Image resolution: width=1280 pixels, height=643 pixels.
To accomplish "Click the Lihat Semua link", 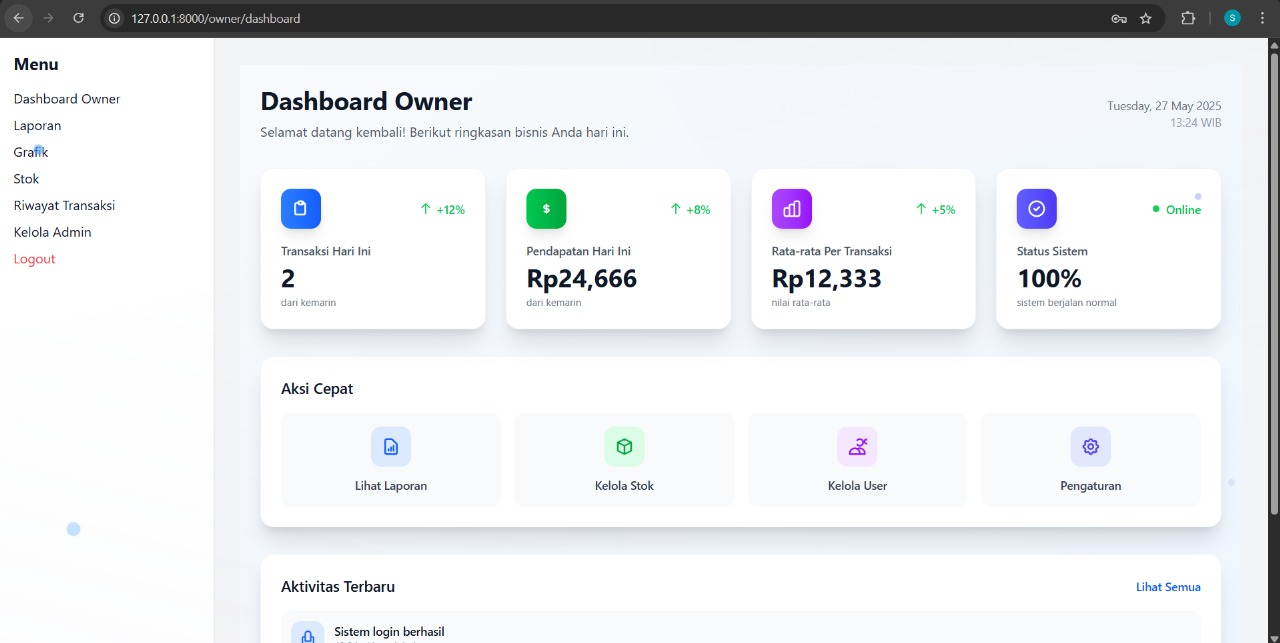I will pos(1168,587).
